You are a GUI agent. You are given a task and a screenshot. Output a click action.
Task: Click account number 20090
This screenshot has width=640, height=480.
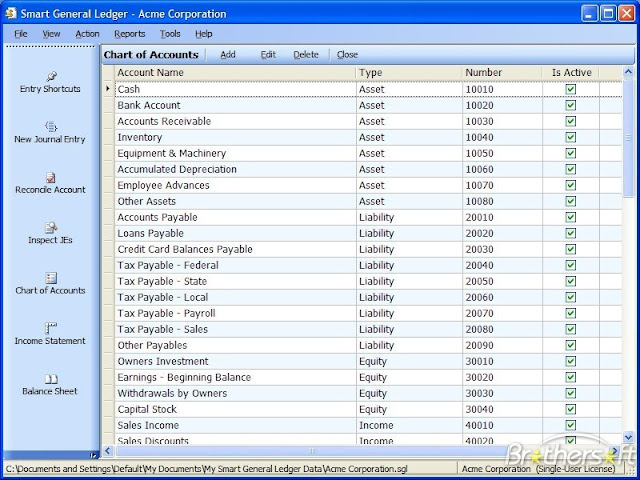pyautogui.click(x=480, y=345)
